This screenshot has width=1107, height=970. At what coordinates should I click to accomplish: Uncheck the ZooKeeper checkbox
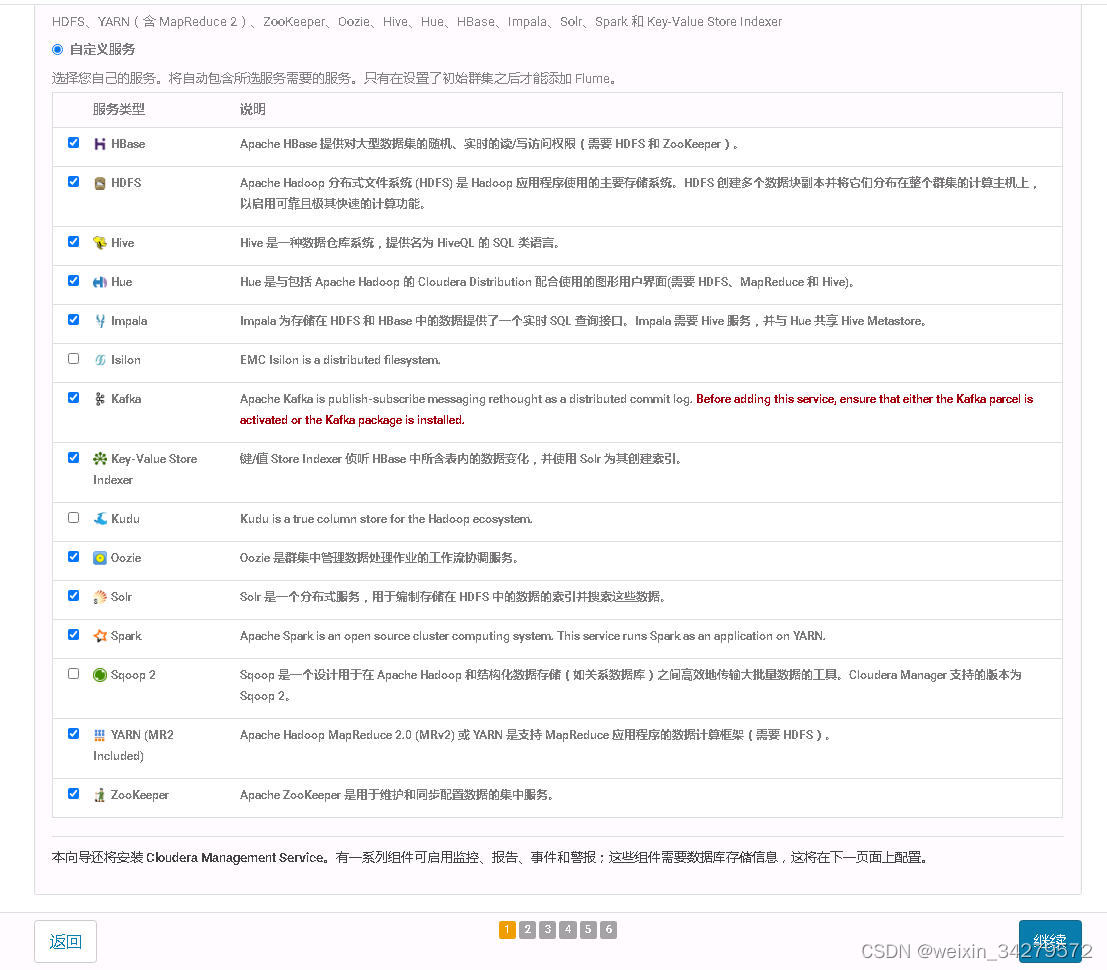tap(73, 794)
